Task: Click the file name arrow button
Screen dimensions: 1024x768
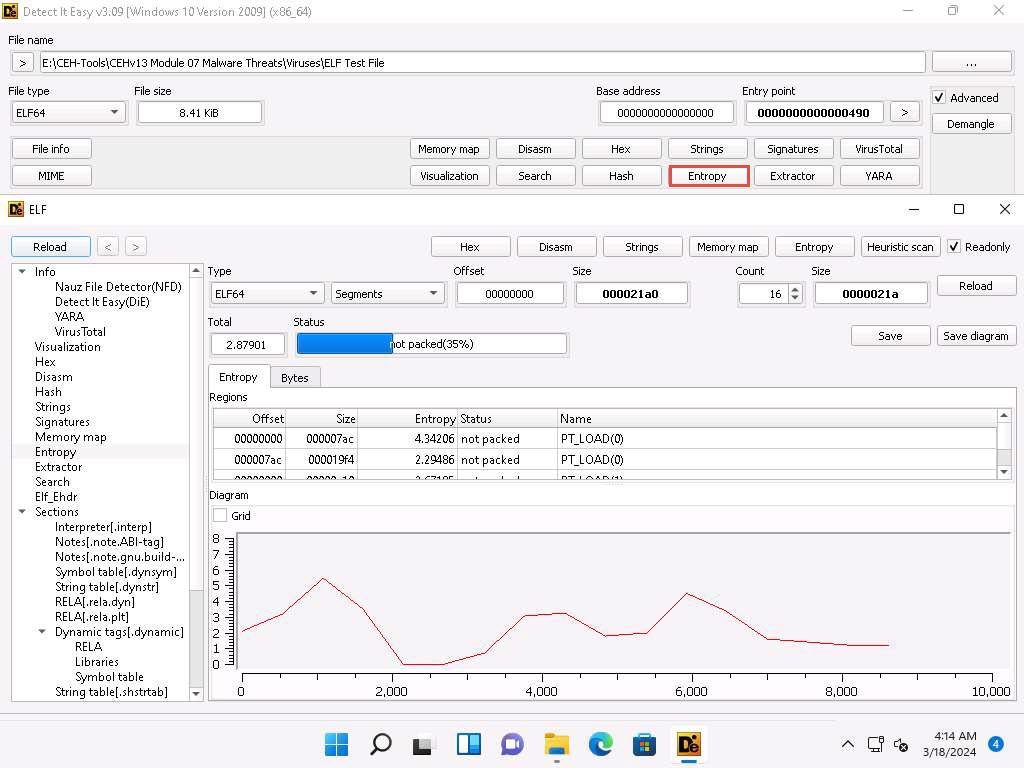Action: tap(22, 63)
